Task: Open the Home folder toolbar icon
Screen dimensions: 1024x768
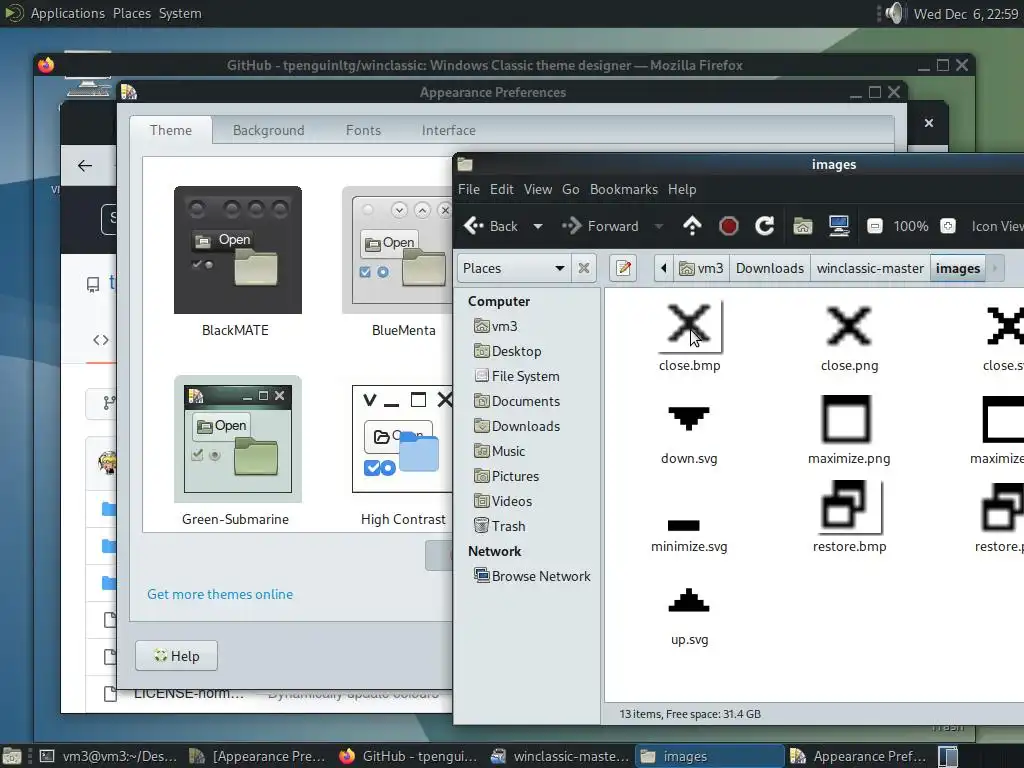Action: 803,226
